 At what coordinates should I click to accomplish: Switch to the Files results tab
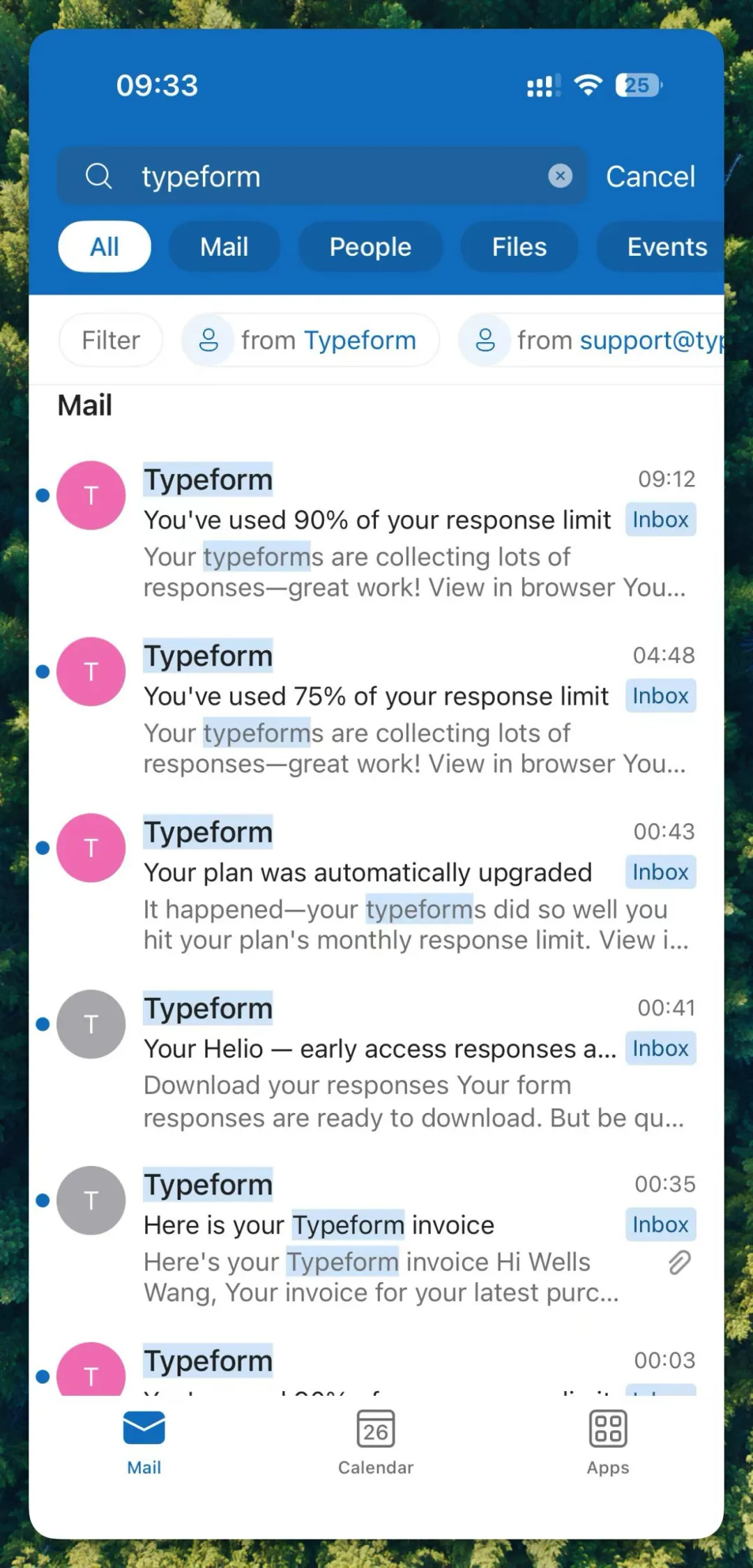click(519, 247)
